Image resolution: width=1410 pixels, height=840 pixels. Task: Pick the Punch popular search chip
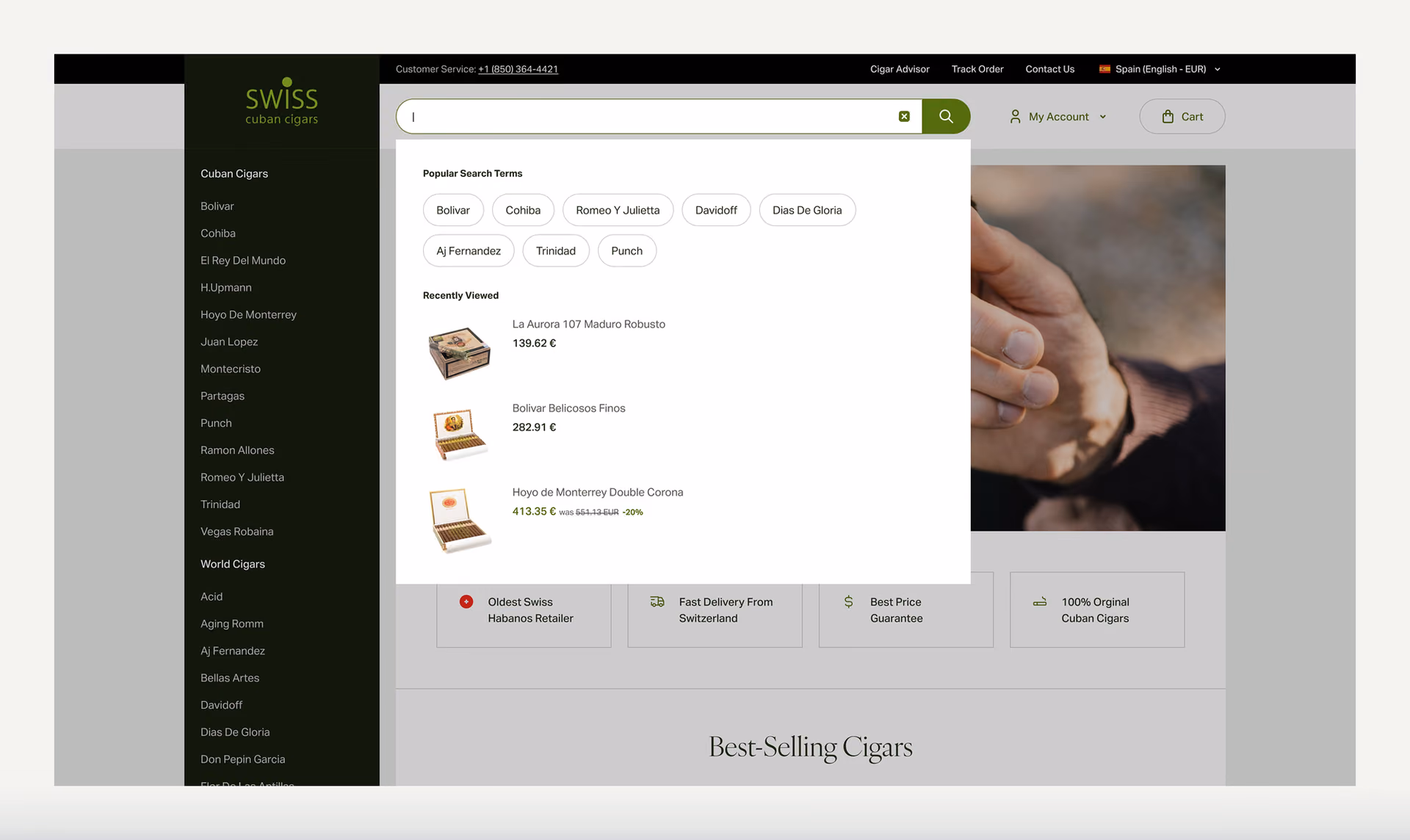(x=627, y=251)
